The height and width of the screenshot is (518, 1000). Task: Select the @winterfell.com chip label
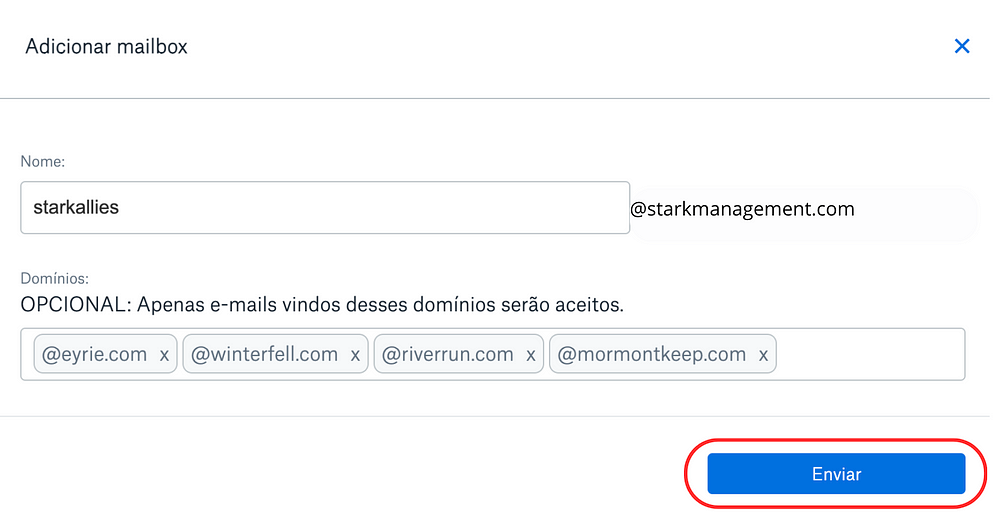265,354
